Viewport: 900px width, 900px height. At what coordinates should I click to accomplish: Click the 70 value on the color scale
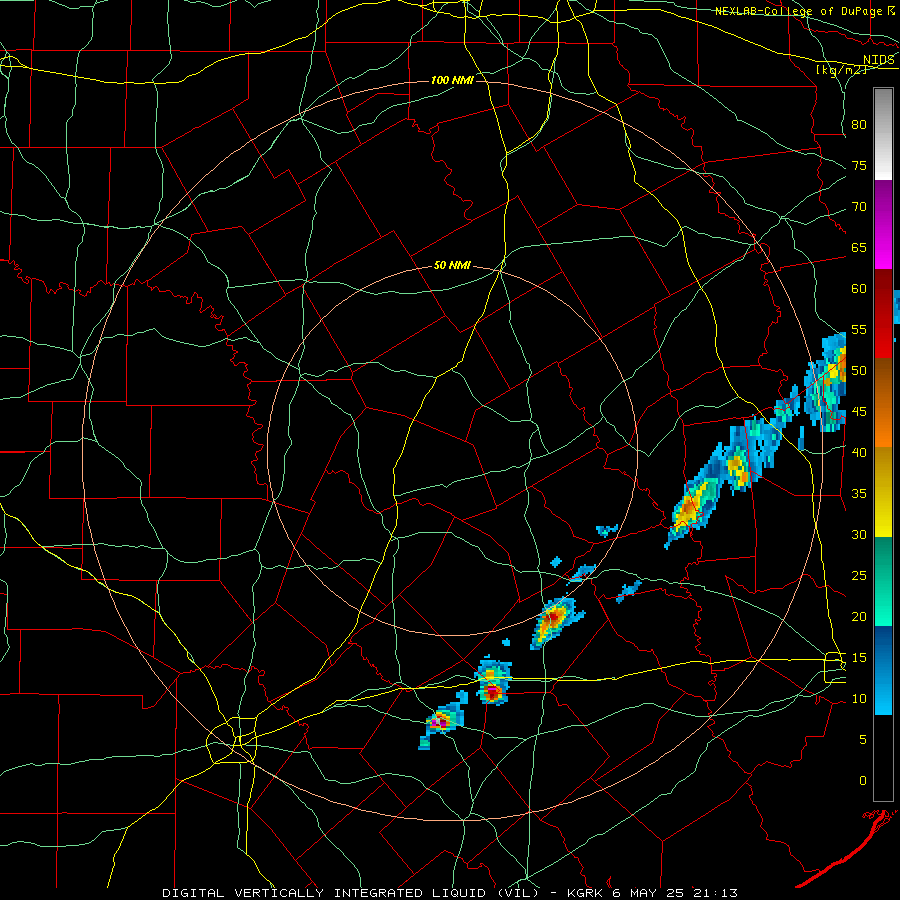(859, 207)
